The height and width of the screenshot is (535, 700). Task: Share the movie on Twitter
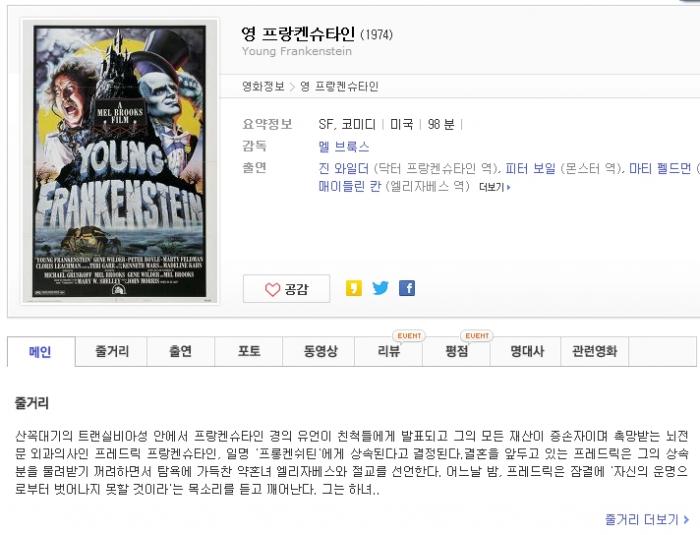point(380,288)
